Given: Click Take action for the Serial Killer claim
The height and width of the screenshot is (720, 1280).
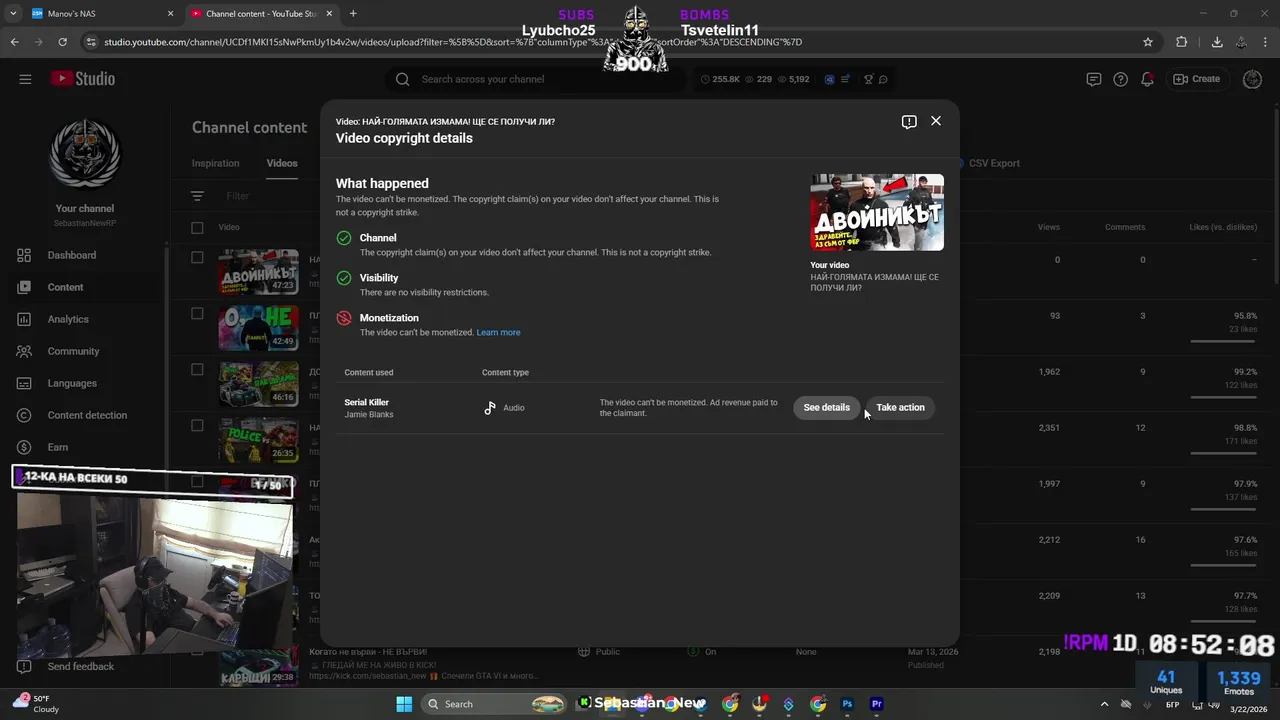Looking at the screenshot, I should 900,407.
